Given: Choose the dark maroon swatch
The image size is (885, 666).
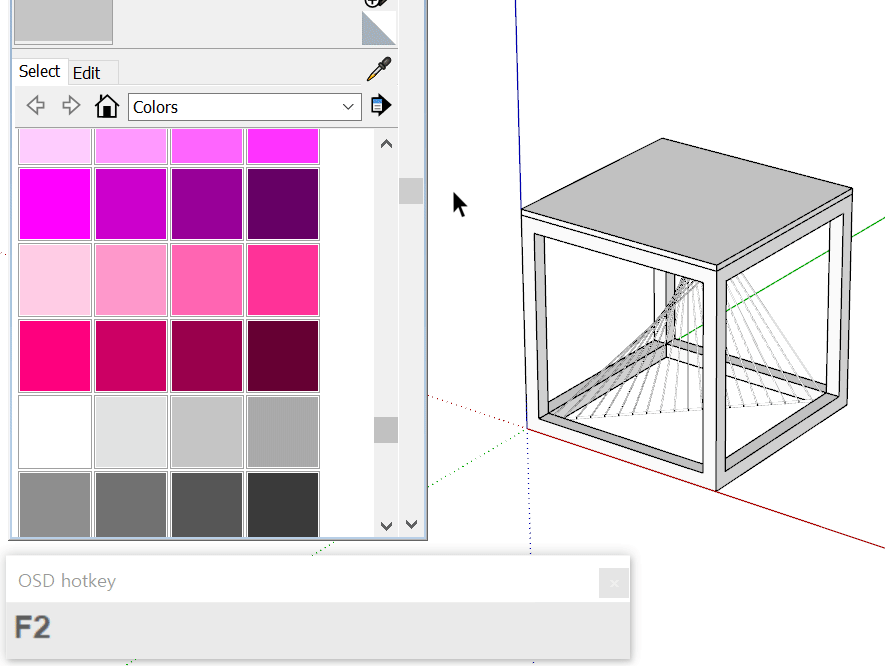Looking at the screenshot, I should 283,356.
